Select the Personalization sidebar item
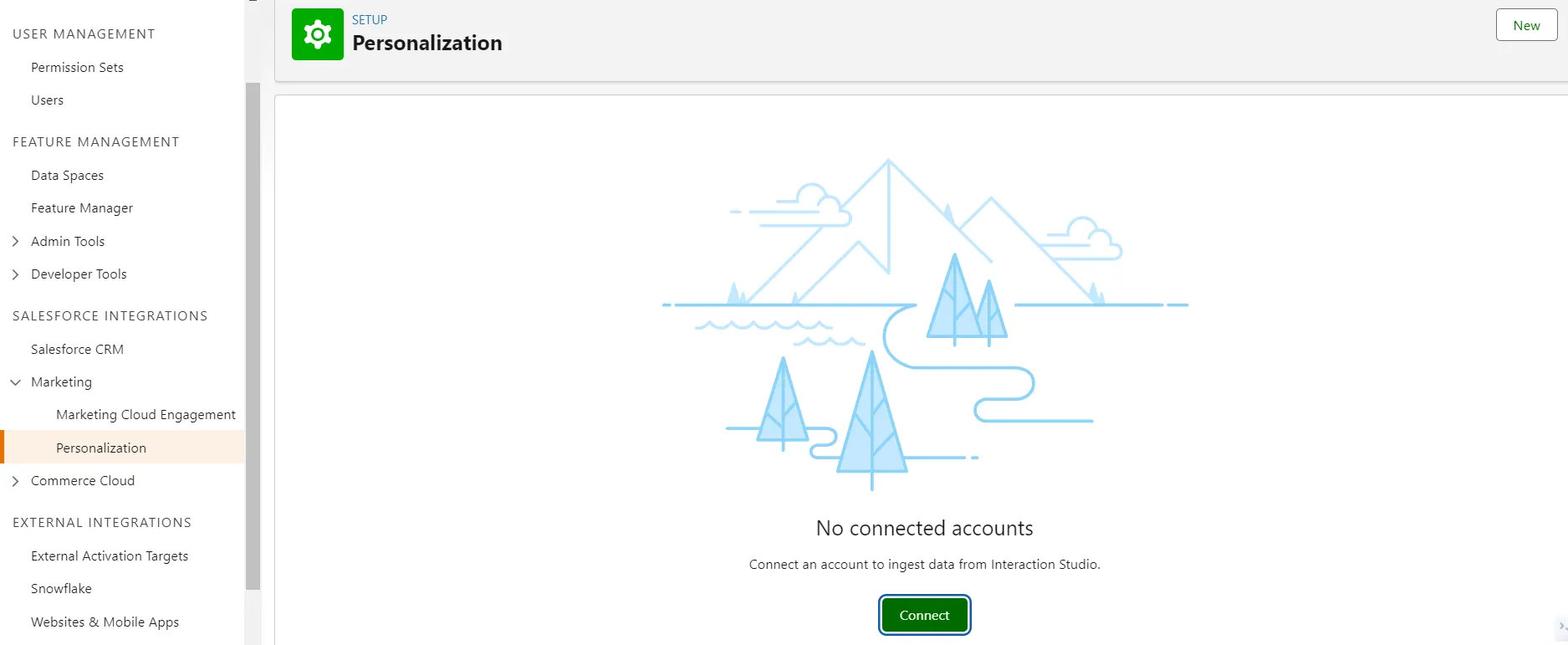Viewport: 1568px width, 645px height. [101, 448]
